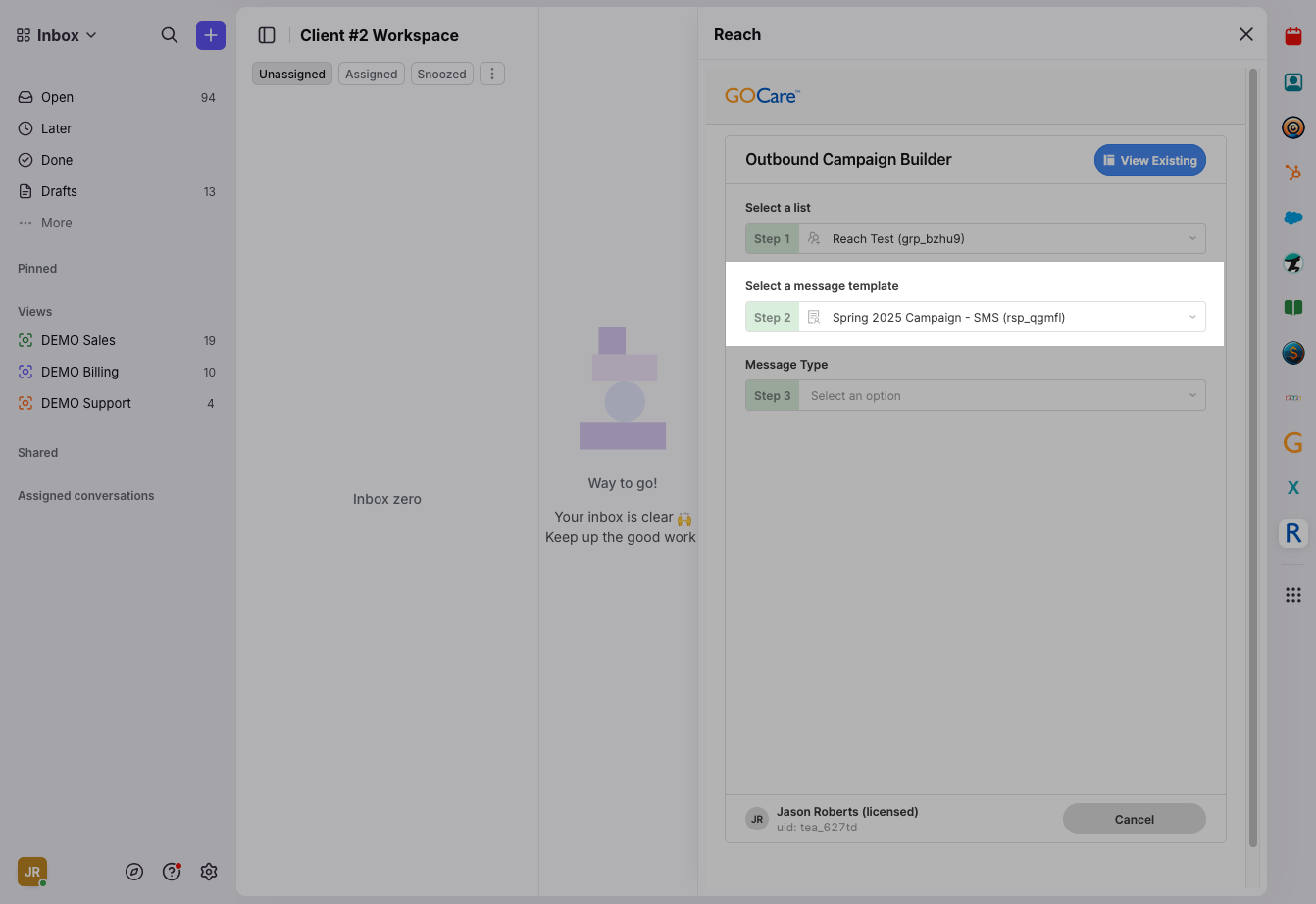
Task: Switch to the Snoozed filter
Action: 441,75
